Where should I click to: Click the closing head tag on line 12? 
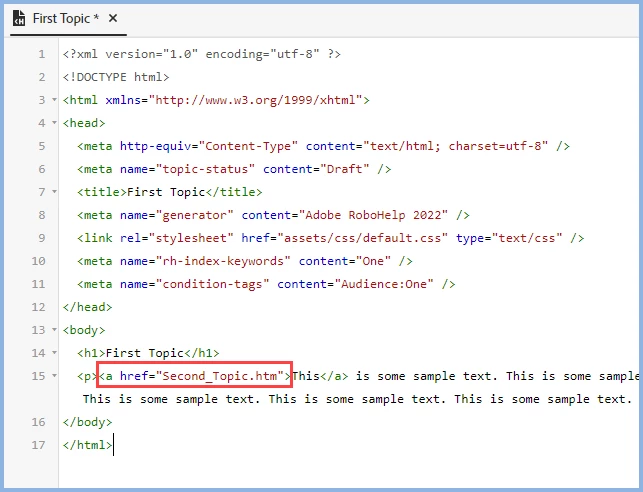tap(87, 307)
